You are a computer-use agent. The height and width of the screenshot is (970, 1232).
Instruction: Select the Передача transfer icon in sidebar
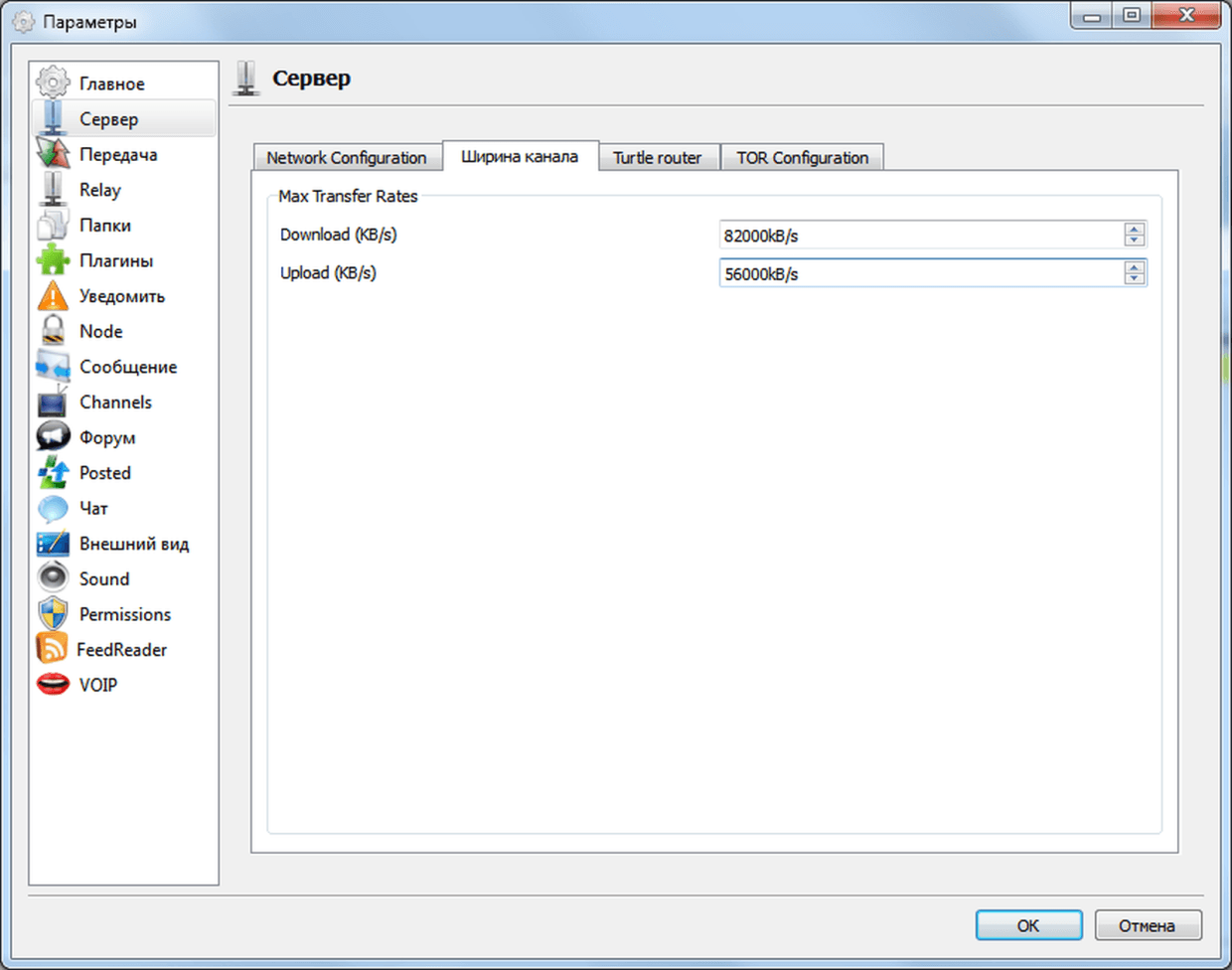53,154
